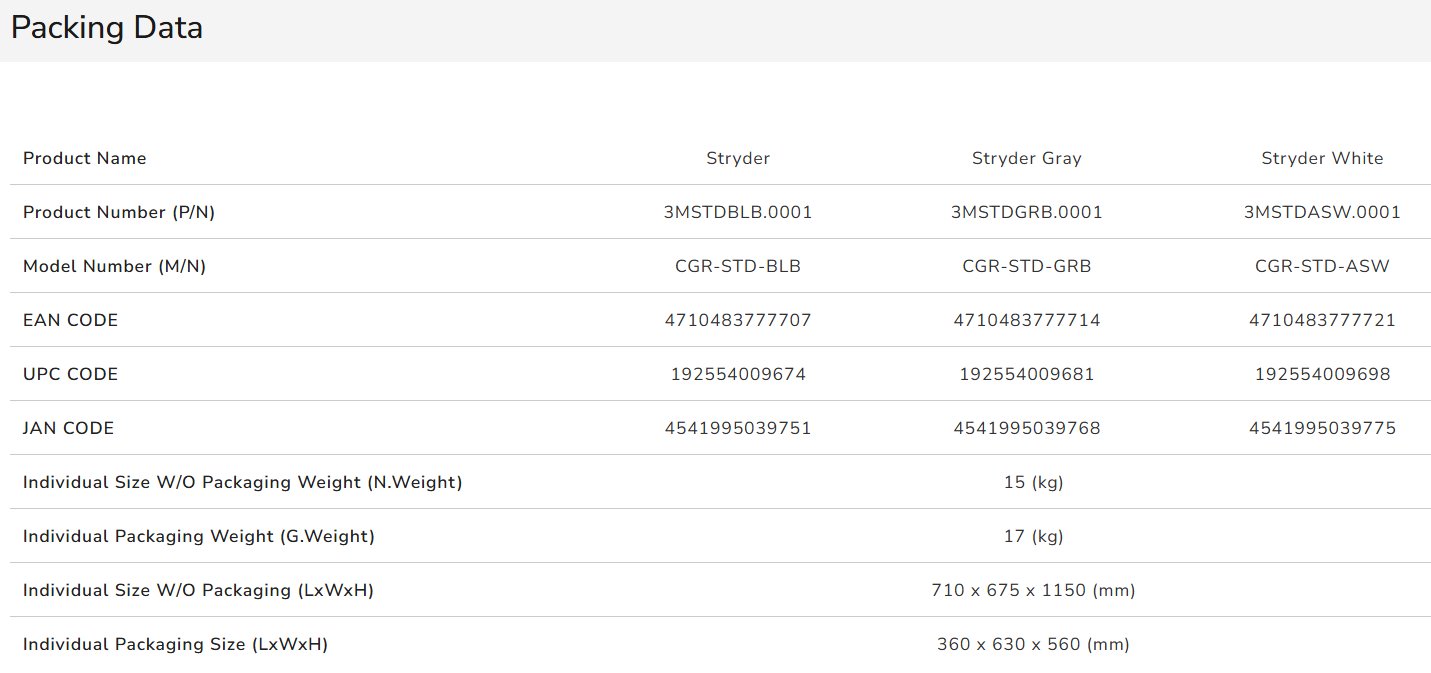The width and height of the screenshot is (1431, 673).
Task: Click JAN code 4541995039768
Action: click(1026, 428)
